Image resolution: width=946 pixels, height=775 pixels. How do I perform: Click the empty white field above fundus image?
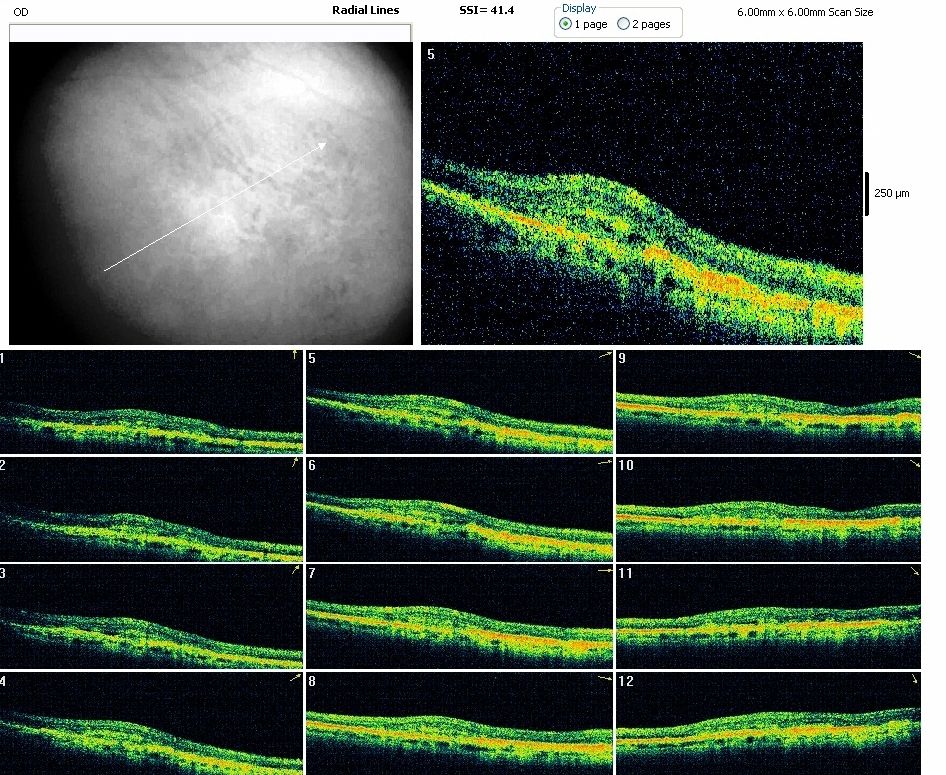click(210, 33)
